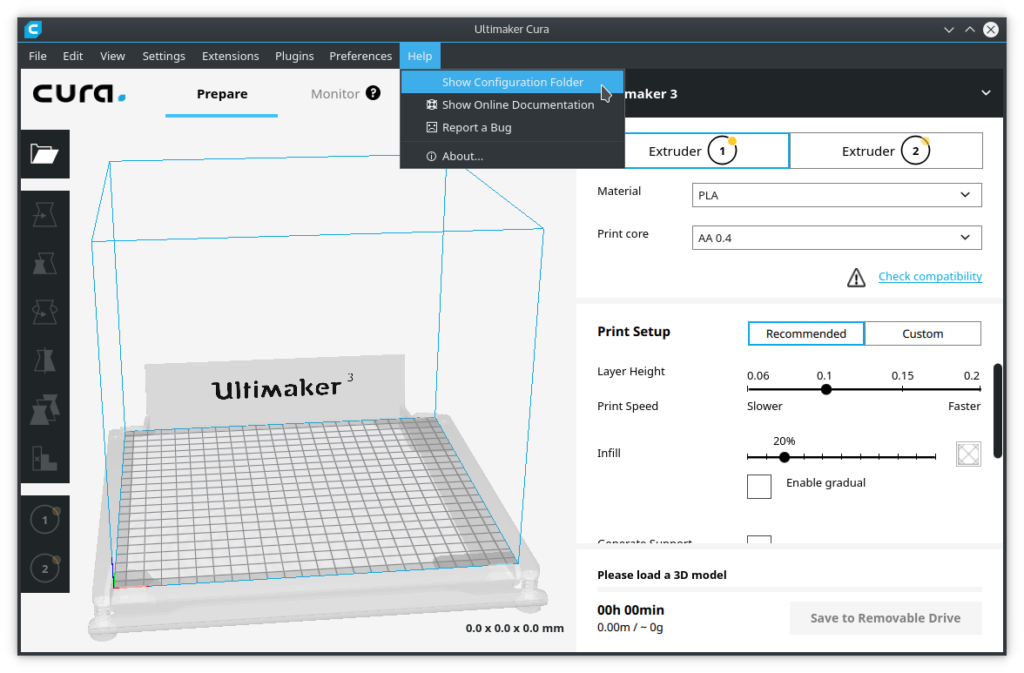Click the infill pattern preview icon
Image resolution: width=1024 pixels, height=673 pixels.
[x=968, y=454]
